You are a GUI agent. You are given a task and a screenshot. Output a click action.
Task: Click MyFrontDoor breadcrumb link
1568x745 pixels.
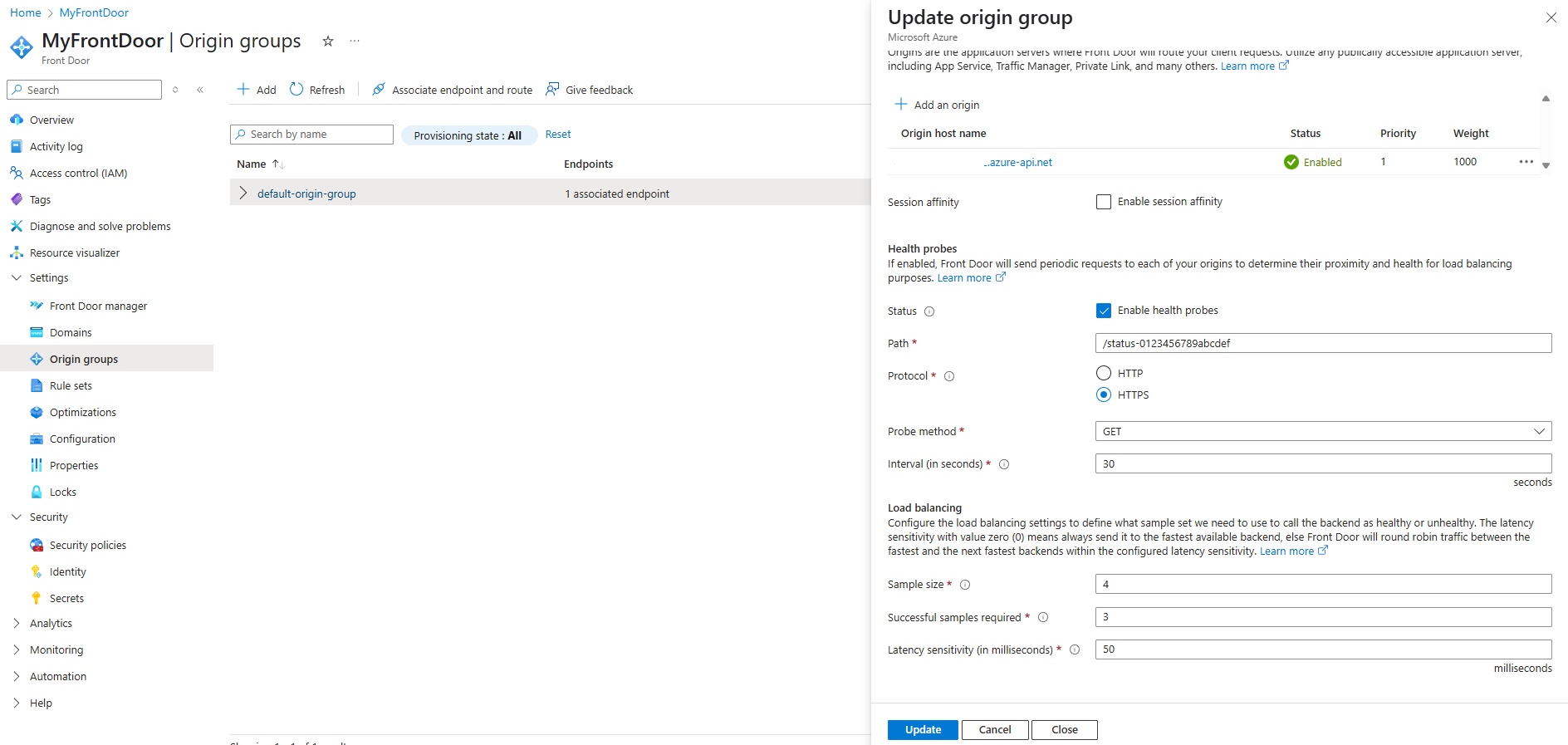pos(94,12)
